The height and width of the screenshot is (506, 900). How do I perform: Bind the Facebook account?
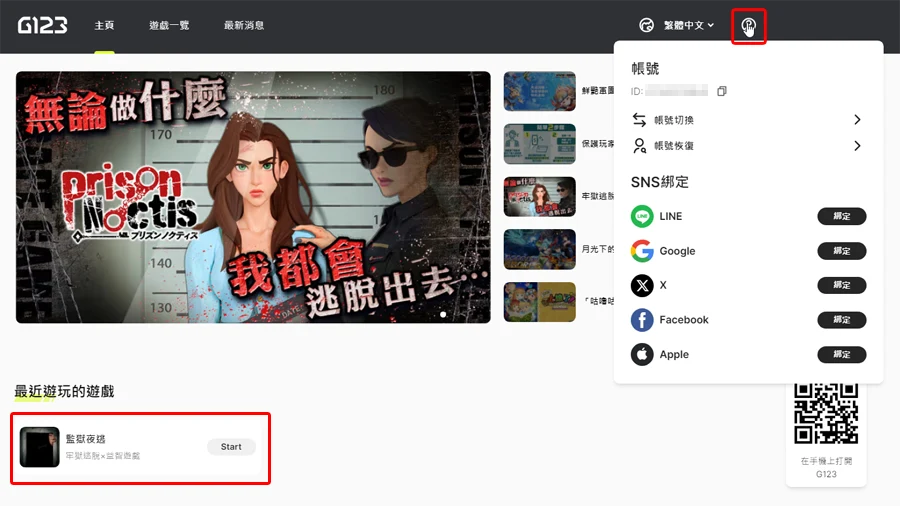point(841,320)
